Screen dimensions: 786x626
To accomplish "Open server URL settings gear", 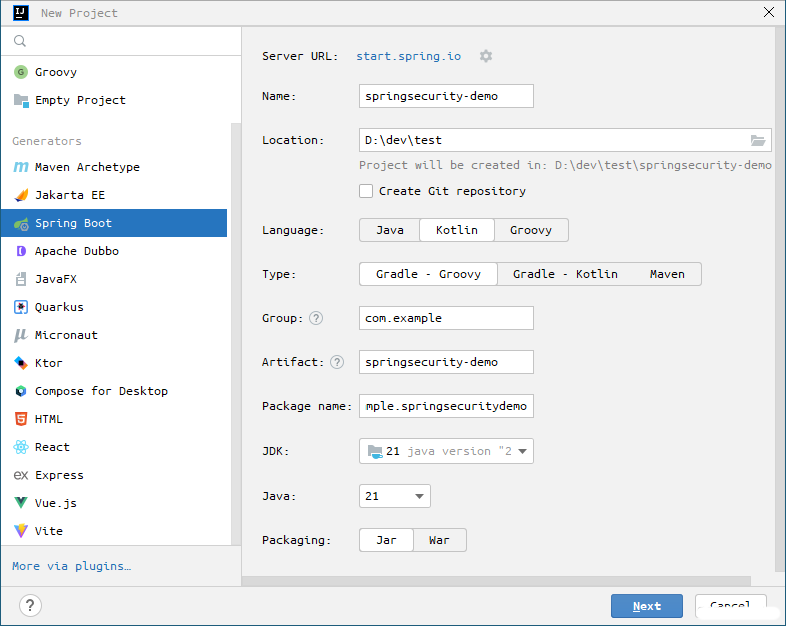I will [486, 56].
